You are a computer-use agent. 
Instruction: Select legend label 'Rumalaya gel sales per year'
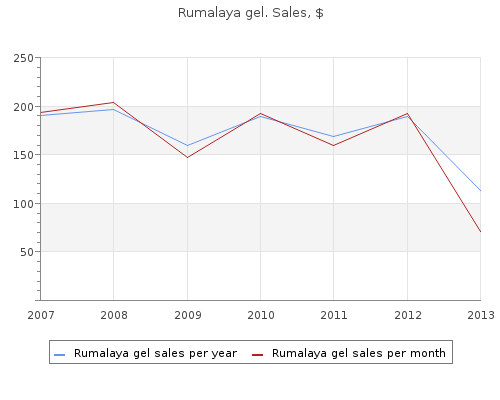click(x=155, y=353)
